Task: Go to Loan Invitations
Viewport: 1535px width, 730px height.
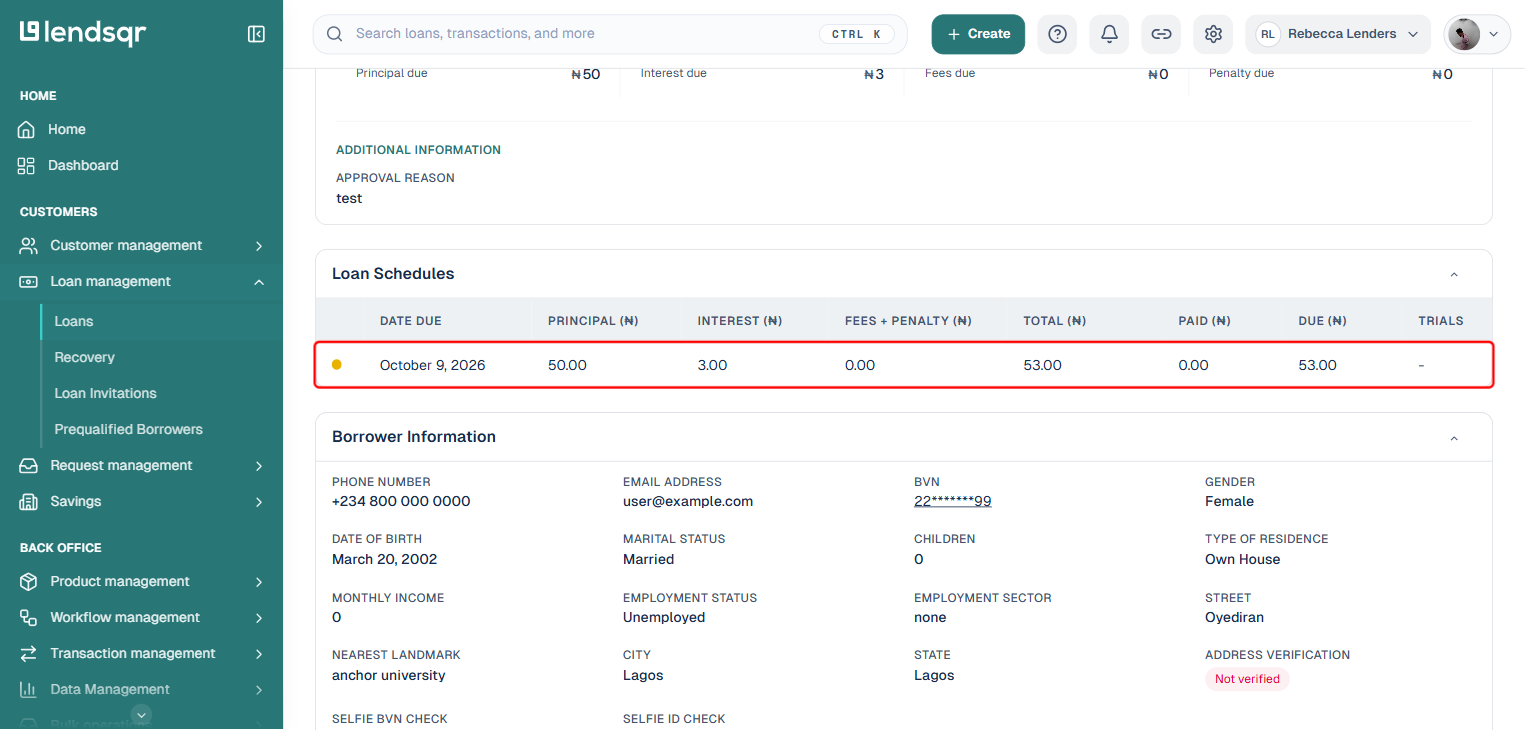Action: (x=105, y=393)
